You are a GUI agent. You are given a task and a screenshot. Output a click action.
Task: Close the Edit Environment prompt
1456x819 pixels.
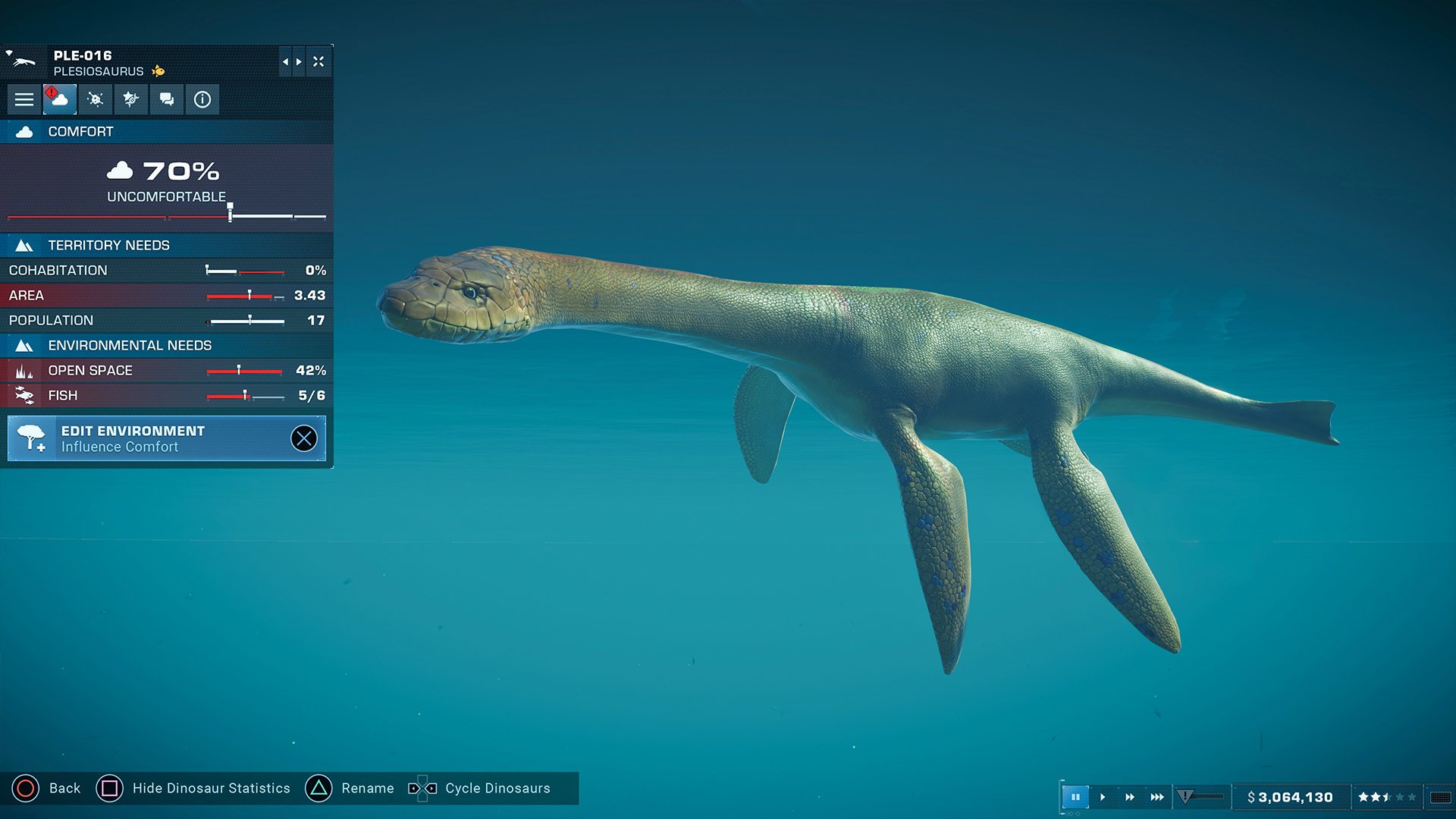point(304,438)
